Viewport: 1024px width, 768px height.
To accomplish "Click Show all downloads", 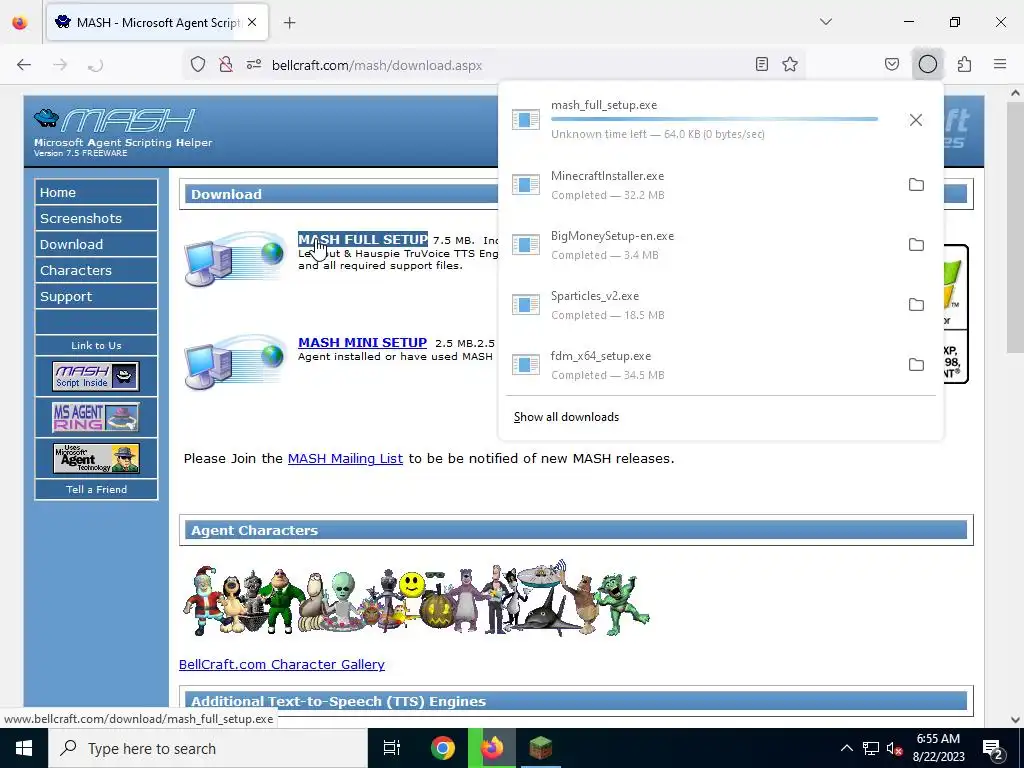I will click(x=566, y=417).
